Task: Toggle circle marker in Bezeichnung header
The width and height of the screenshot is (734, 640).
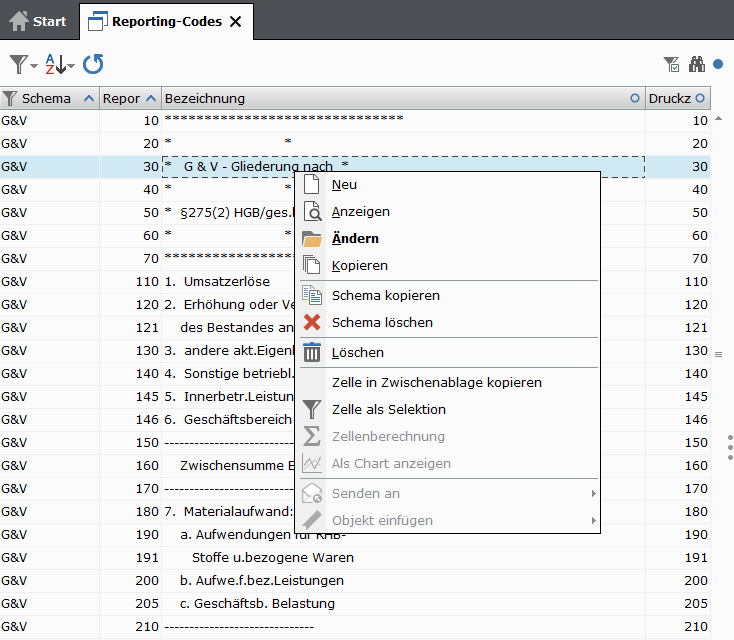Action: tap(635, 98)
